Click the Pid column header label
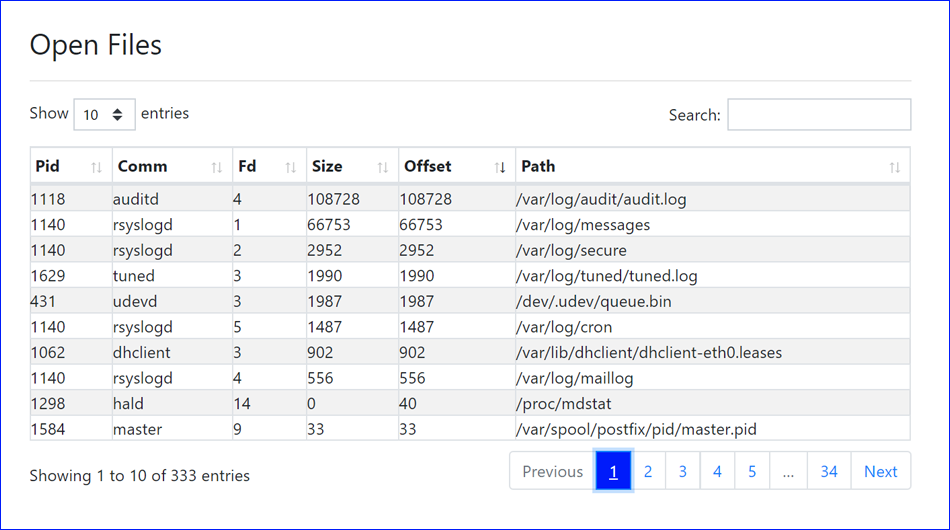 (47, 167)
